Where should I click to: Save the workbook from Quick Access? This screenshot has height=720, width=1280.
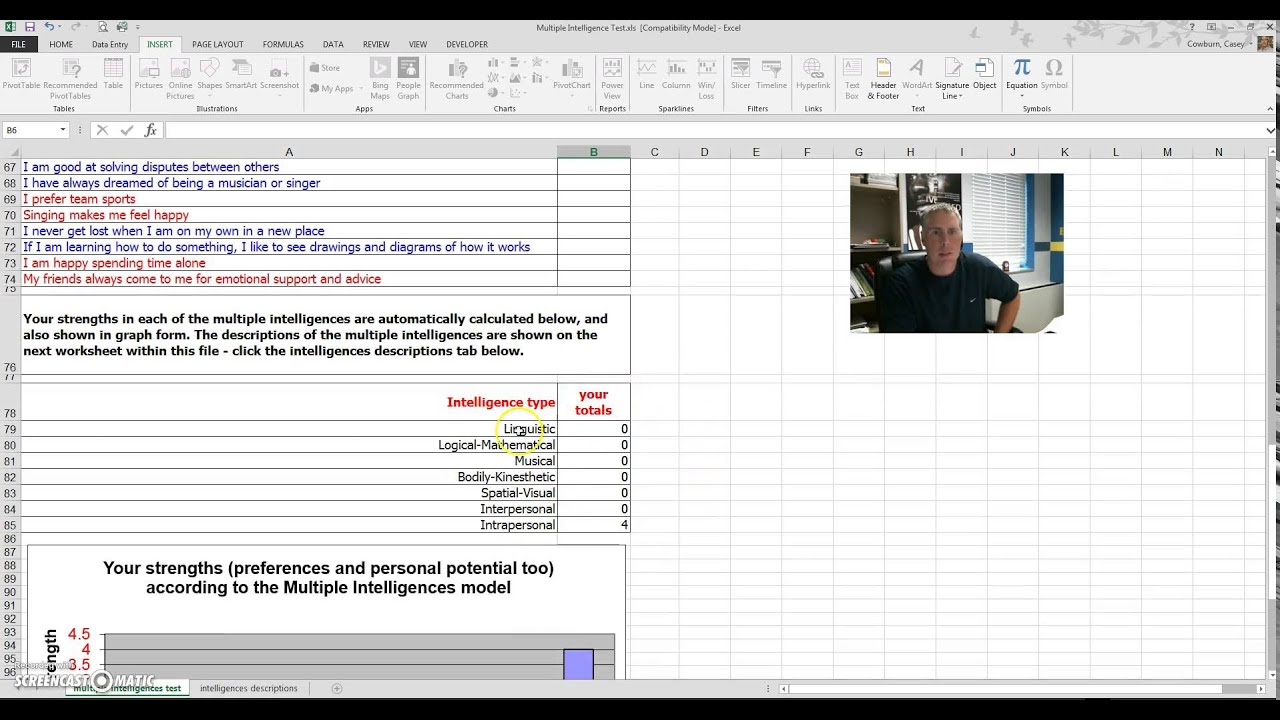tap(30, 27)
